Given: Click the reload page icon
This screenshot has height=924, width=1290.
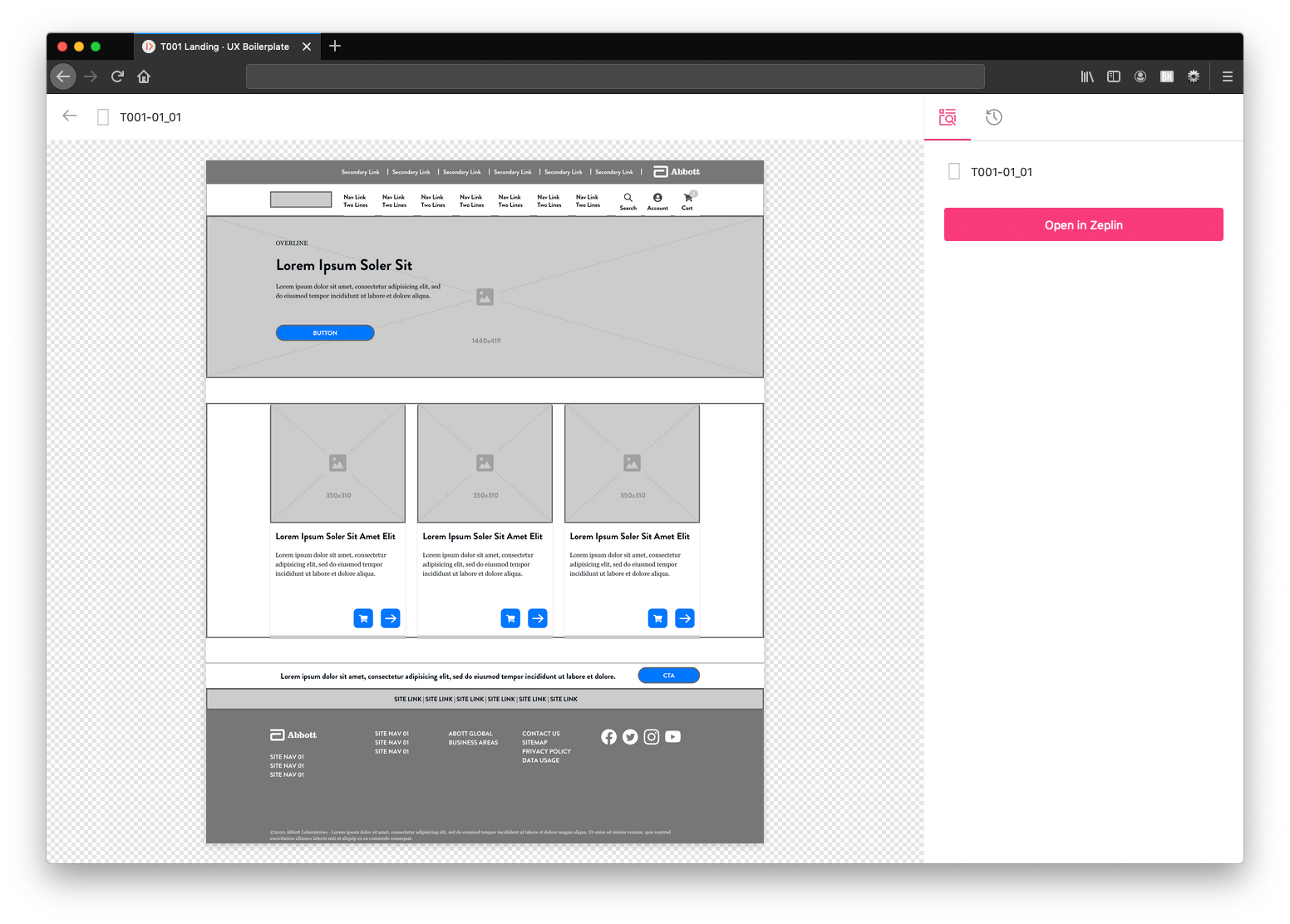Looking at the screenshot, I should pos(117,76).
